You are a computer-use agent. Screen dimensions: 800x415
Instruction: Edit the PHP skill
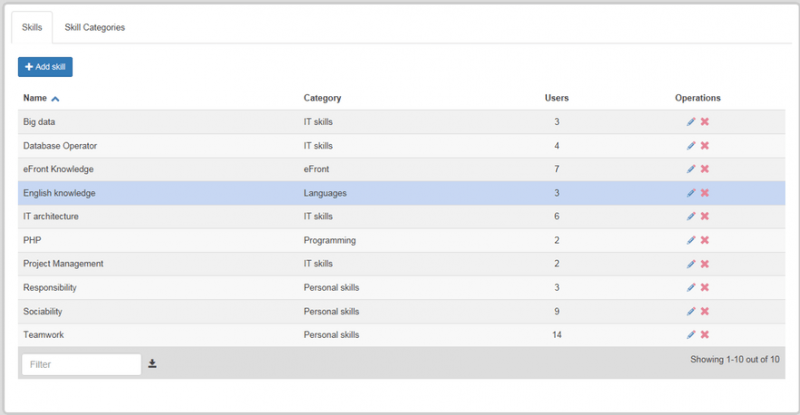(691, 240)
